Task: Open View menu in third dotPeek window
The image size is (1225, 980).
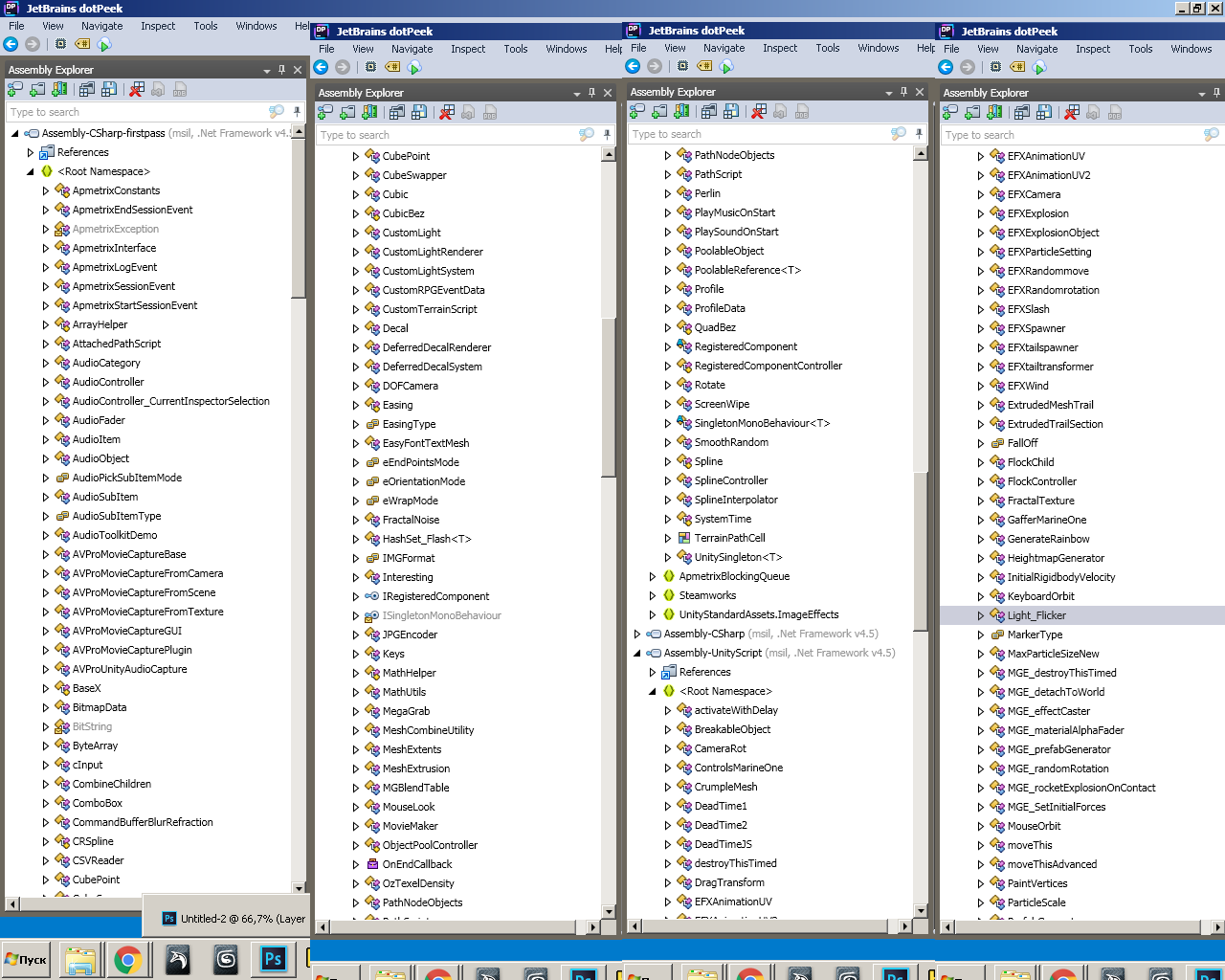Action: tap(675, 48)
